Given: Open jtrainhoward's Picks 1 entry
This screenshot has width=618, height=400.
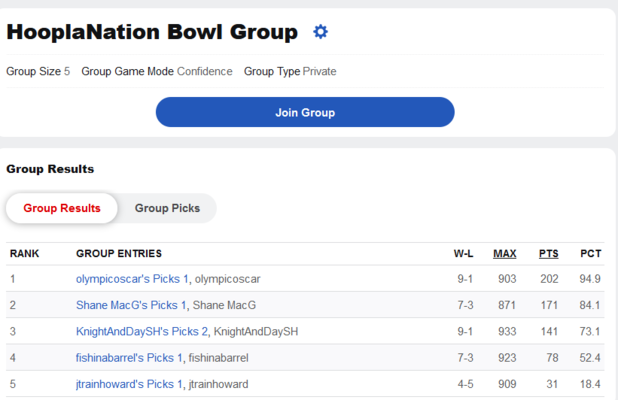Looking at the screenshot, I should coord(129,384).
